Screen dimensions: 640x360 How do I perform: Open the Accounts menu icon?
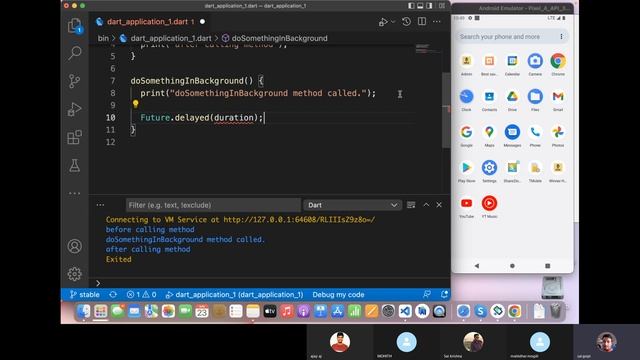(74, 246)
